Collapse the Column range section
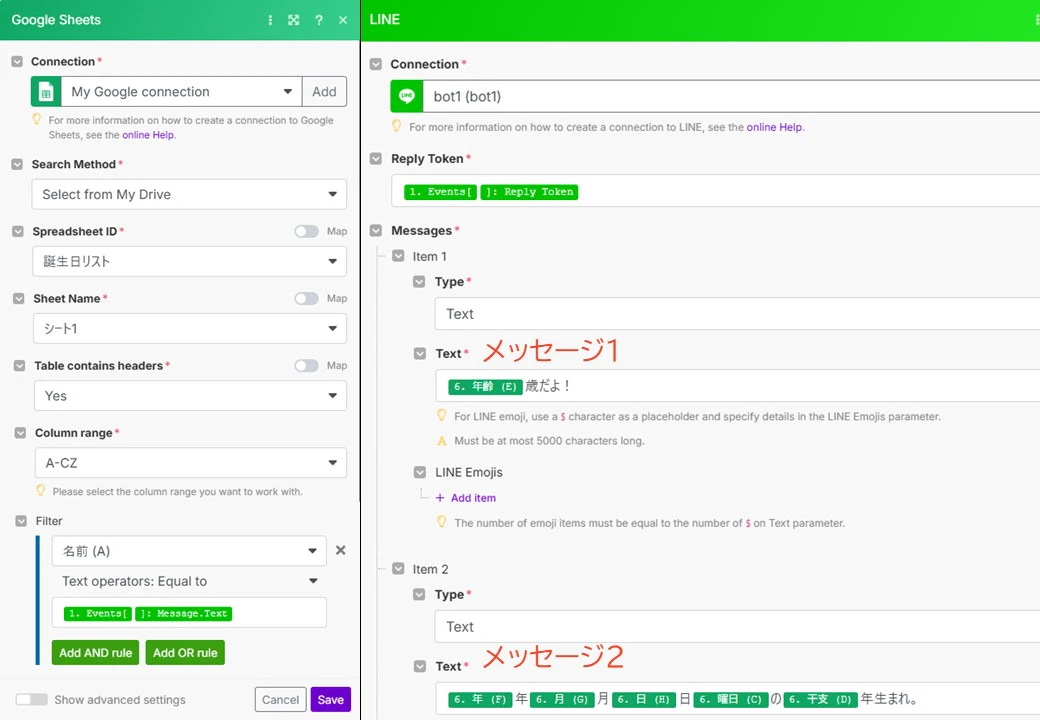This screenshot has height=720, width=1040. point(20,433)
